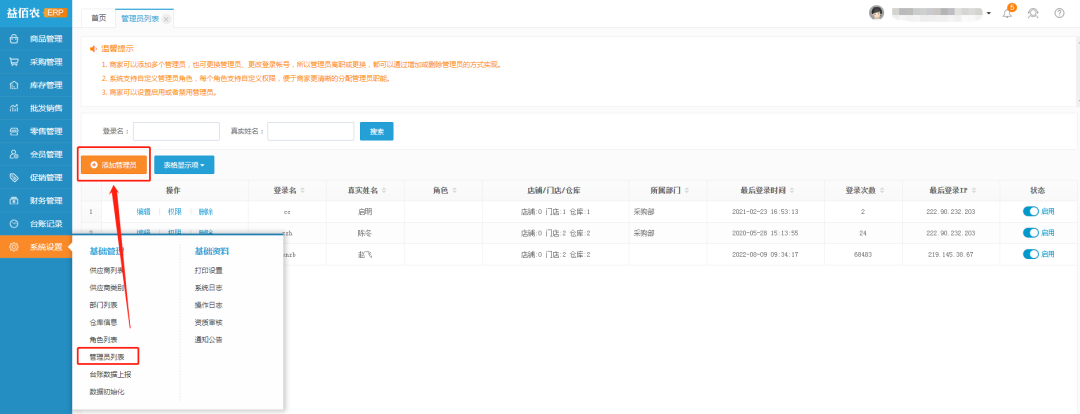Open the help question mark icon
The height and width of the screenshot is (414, 1080).
point(1059,13)
